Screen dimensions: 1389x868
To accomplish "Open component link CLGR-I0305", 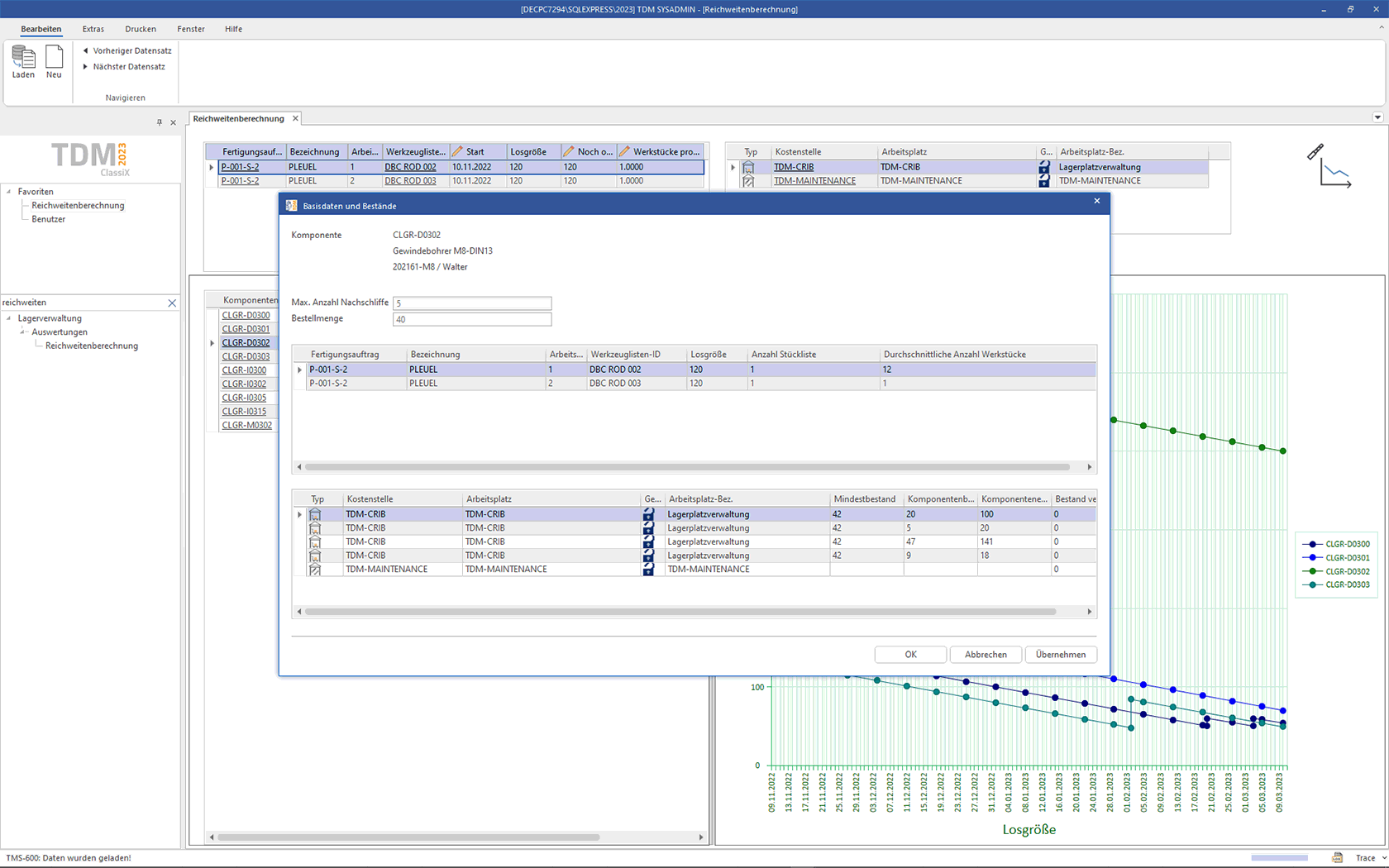I will [x=244, y=398].
